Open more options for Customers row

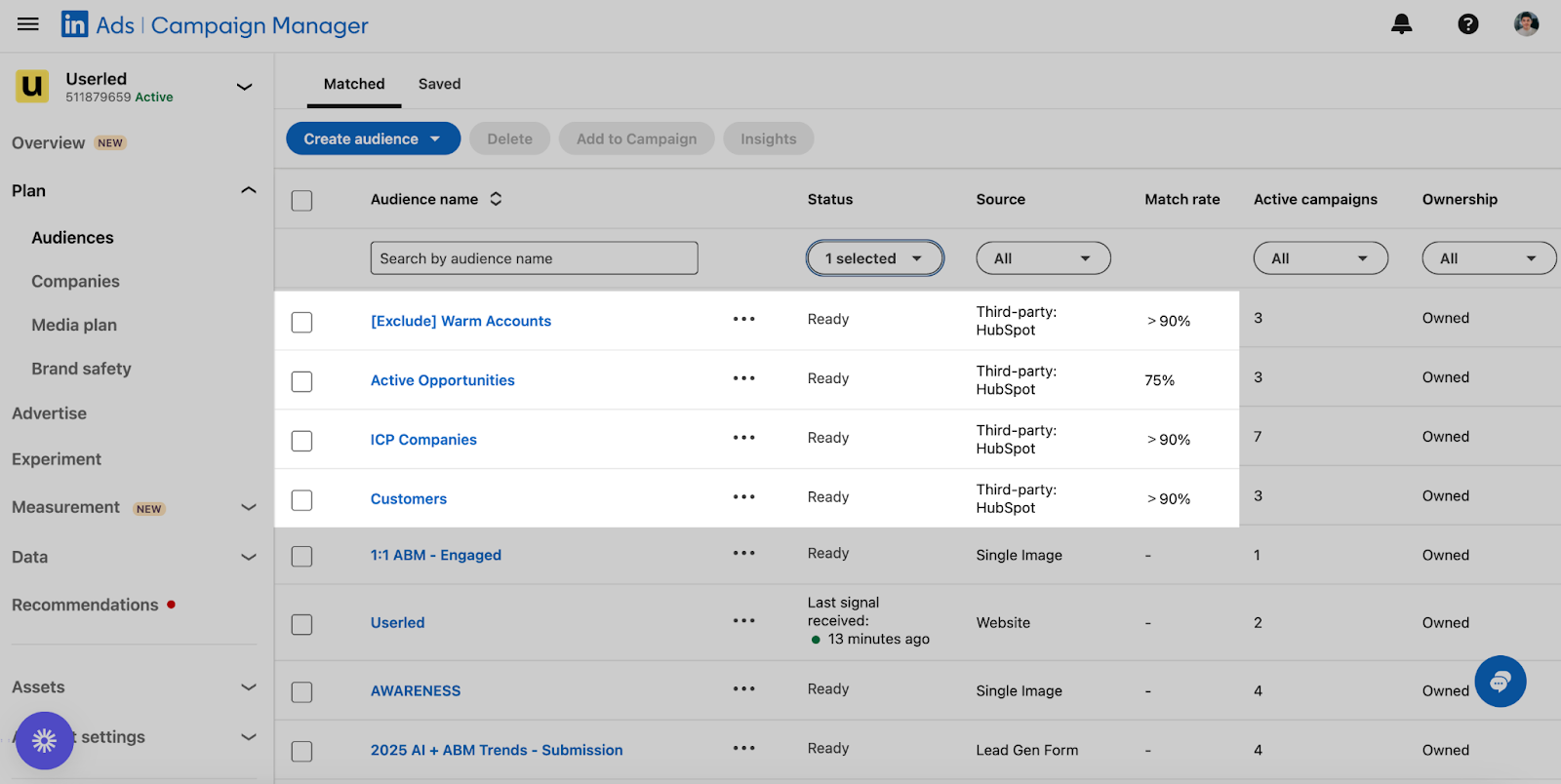coord(744,497)
